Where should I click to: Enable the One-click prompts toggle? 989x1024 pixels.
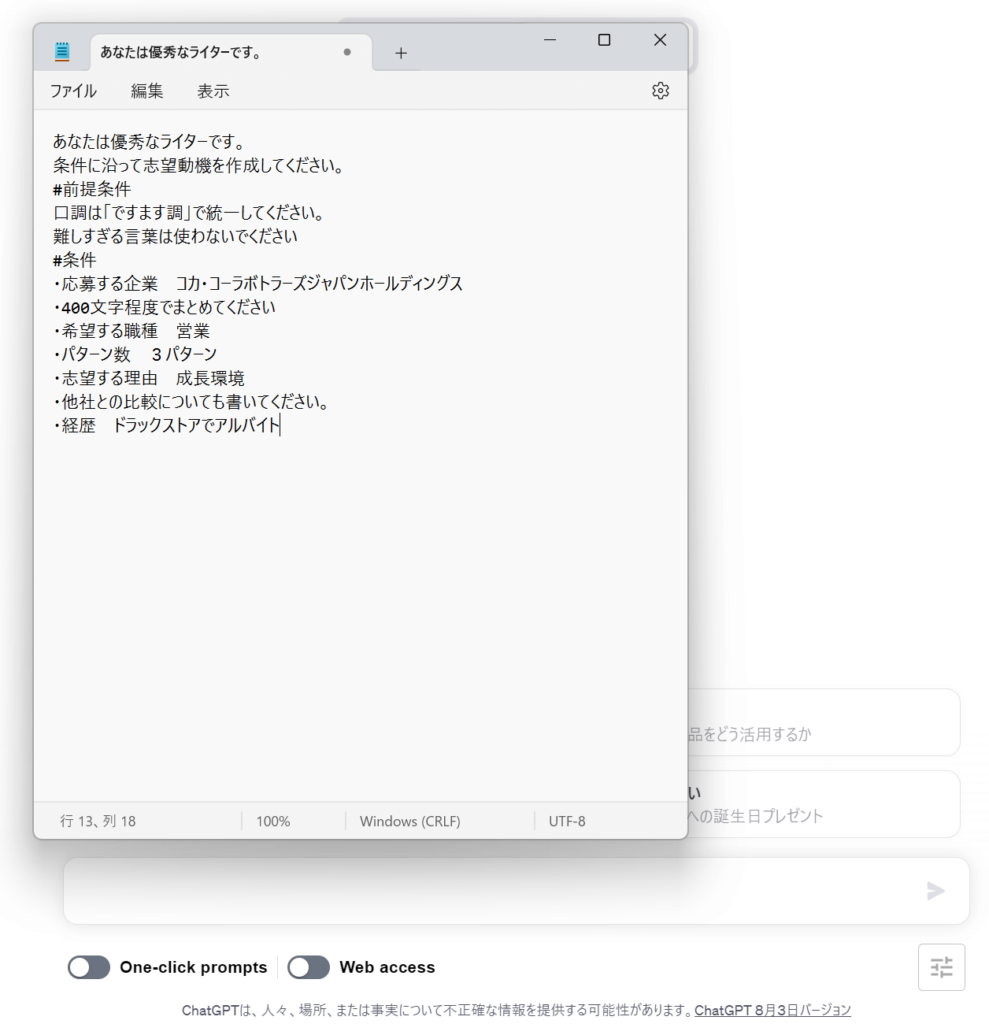(x=89, y=967)
